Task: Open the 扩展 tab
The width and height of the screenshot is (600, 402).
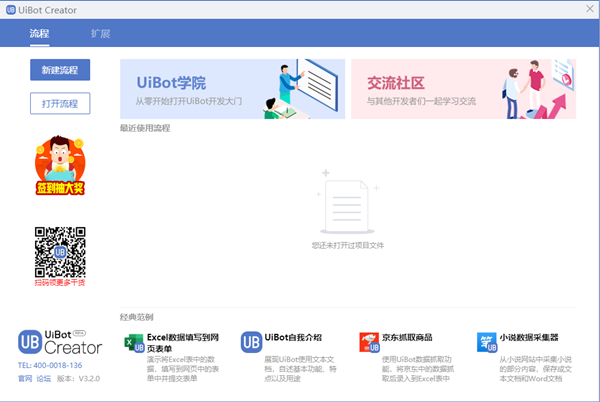Action: point(101,34)
